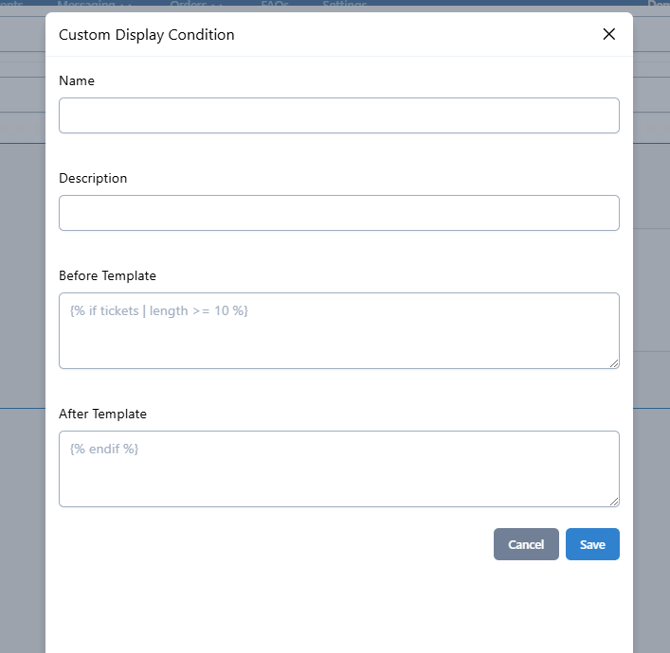
Task: Click the "Description" field label
Action: 93,178
